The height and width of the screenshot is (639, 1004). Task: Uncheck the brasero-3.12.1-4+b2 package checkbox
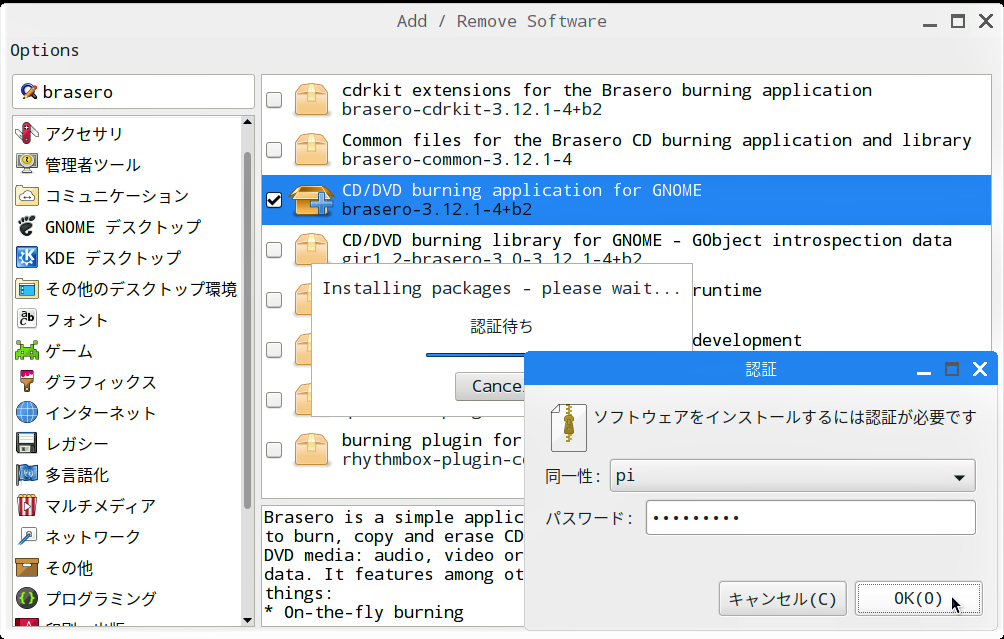point(274,200)
